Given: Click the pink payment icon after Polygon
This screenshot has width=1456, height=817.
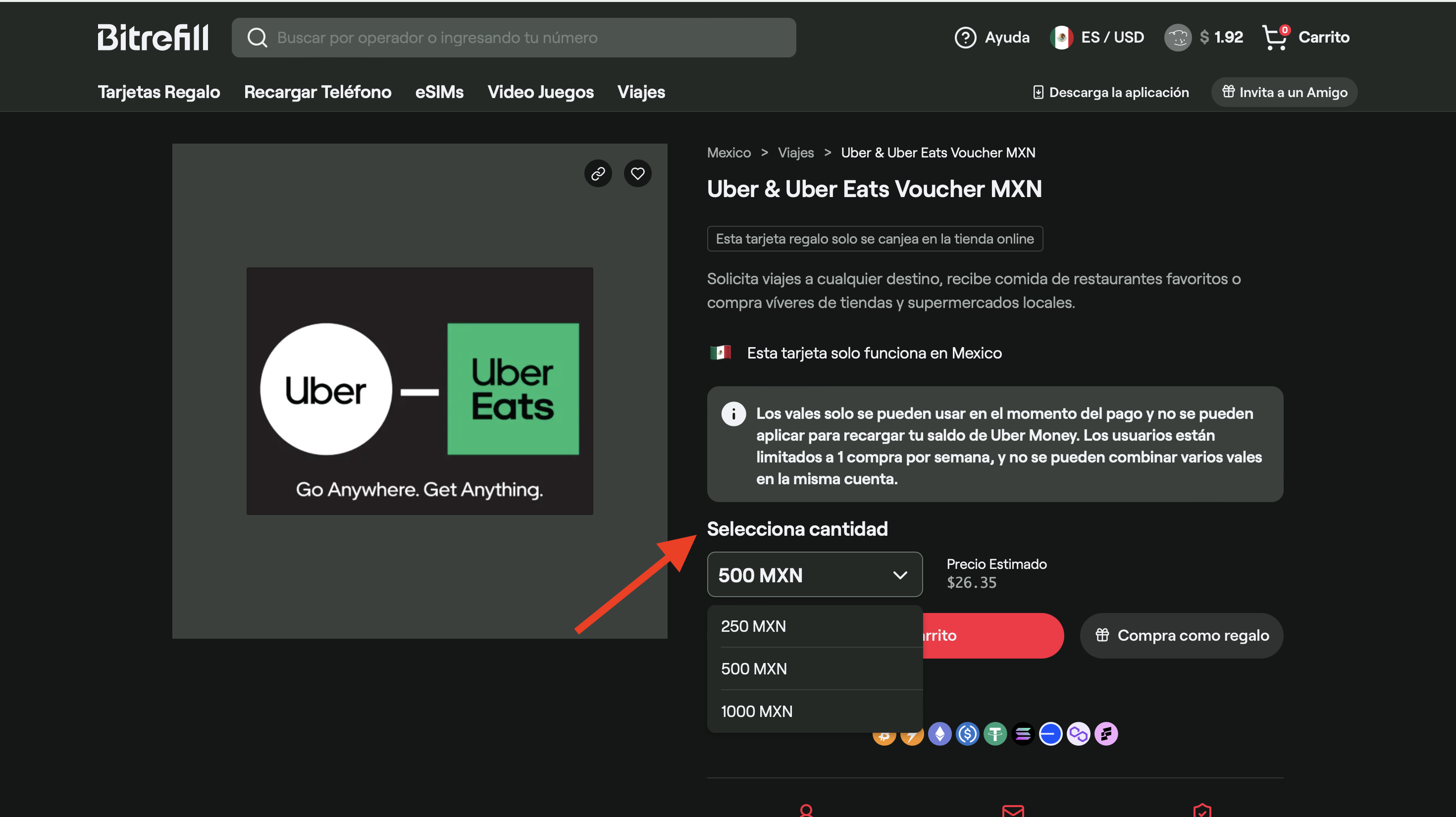Looking at the screenshot, I should point(1106,734).
